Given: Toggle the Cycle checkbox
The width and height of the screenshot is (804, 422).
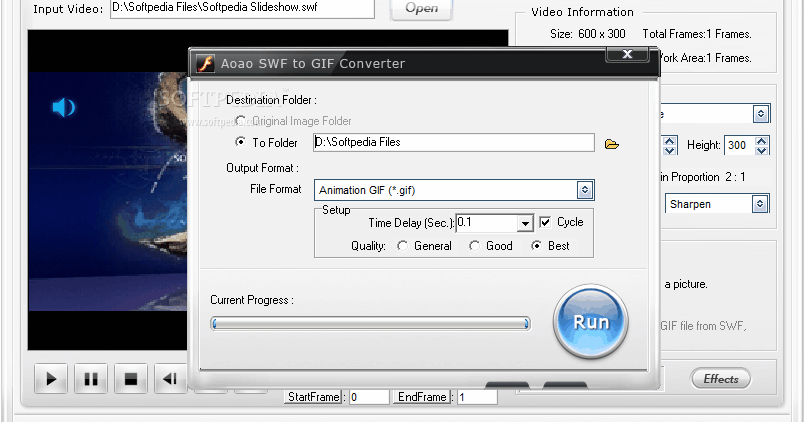Looking at the screenshot, I should point(545,222).
